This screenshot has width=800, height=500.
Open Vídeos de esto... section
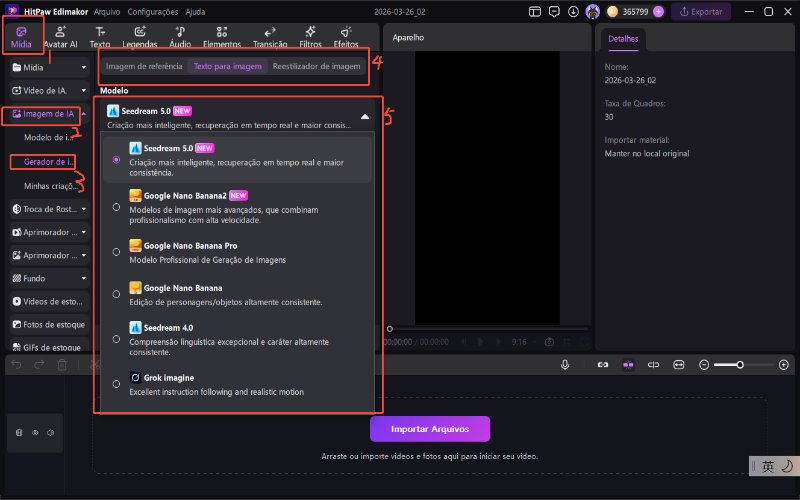(x=49, y=302)
